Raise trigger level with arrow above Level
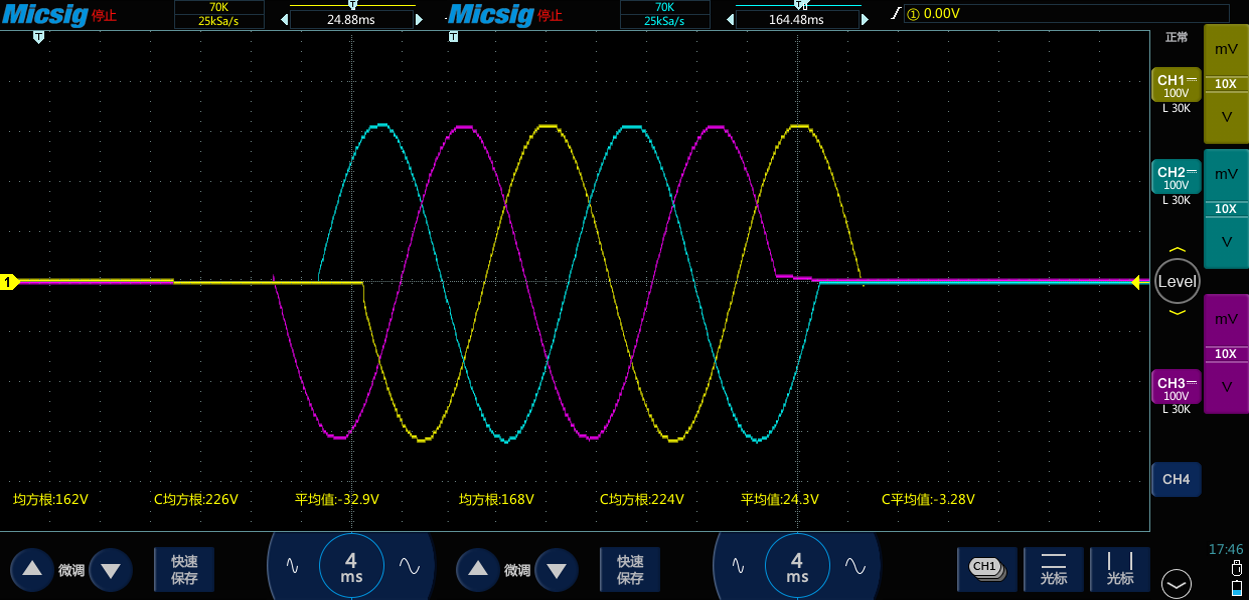 click(1177, 250)
